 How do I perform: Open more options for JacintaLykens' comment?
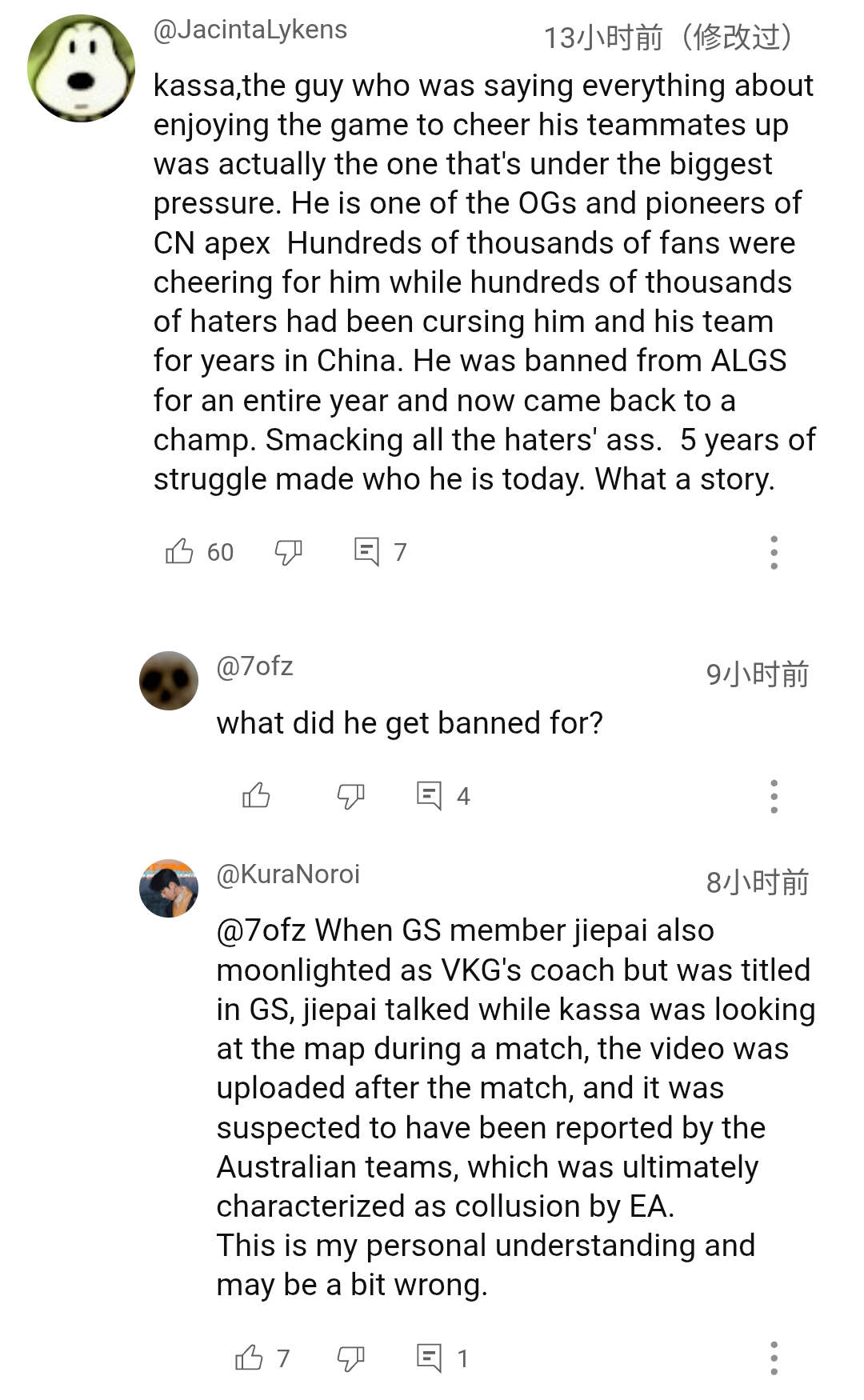coord(774,552)
